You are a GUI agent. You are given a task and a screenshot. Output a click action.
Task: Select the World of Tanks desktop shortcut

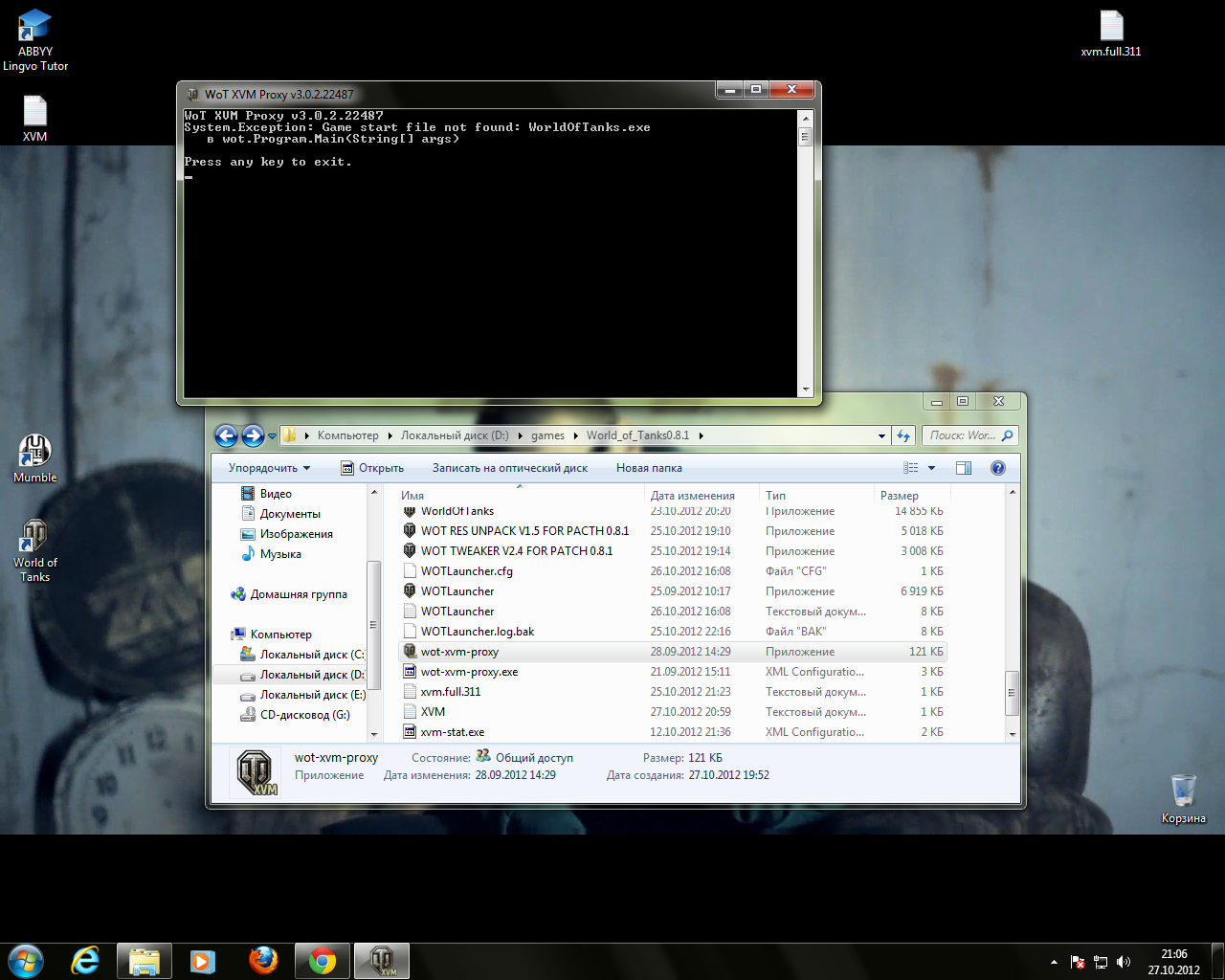tap(35, 550)
